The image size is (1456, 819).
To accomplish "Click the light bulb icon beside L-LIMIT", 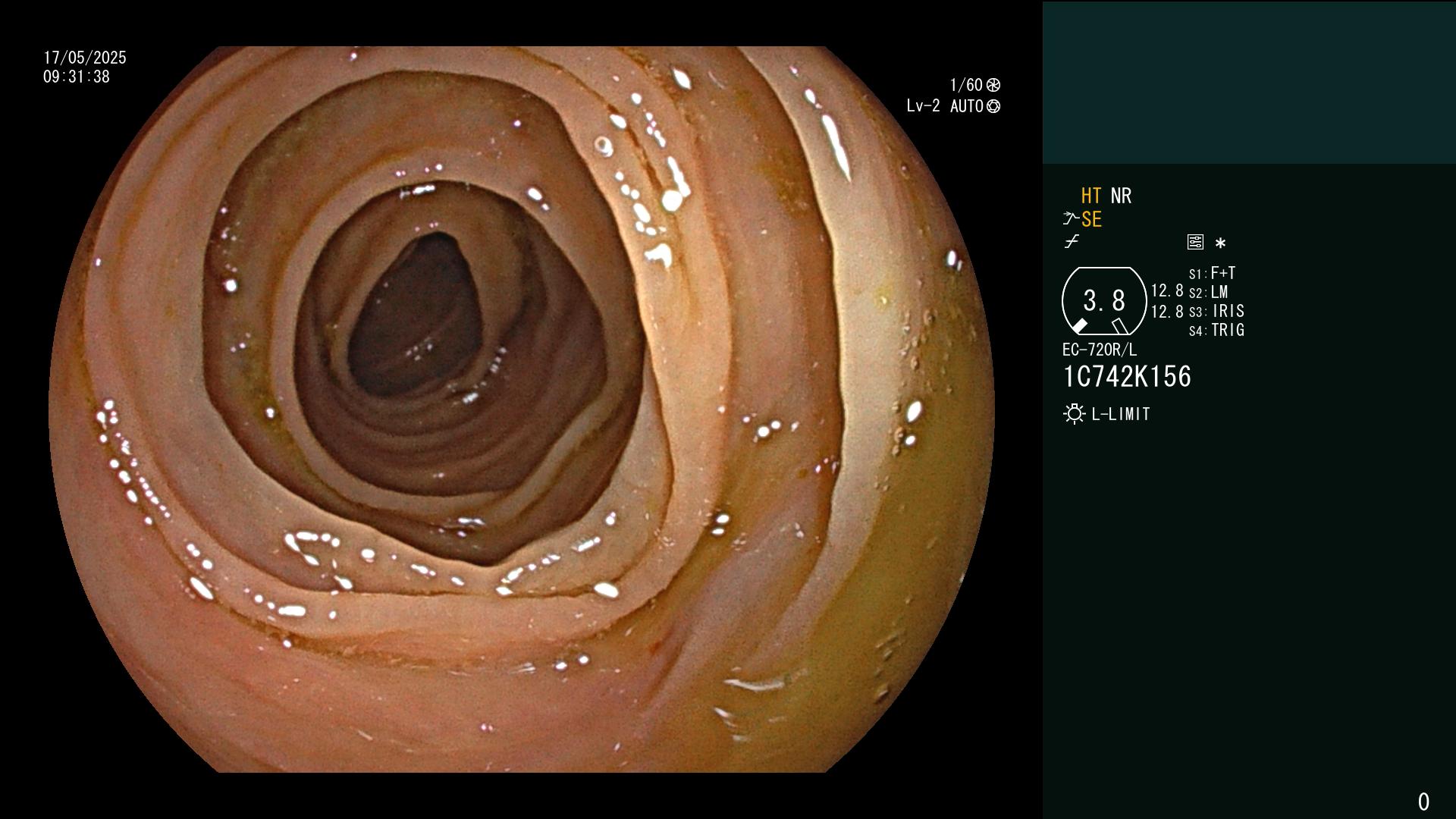I will pos(1074,414).
